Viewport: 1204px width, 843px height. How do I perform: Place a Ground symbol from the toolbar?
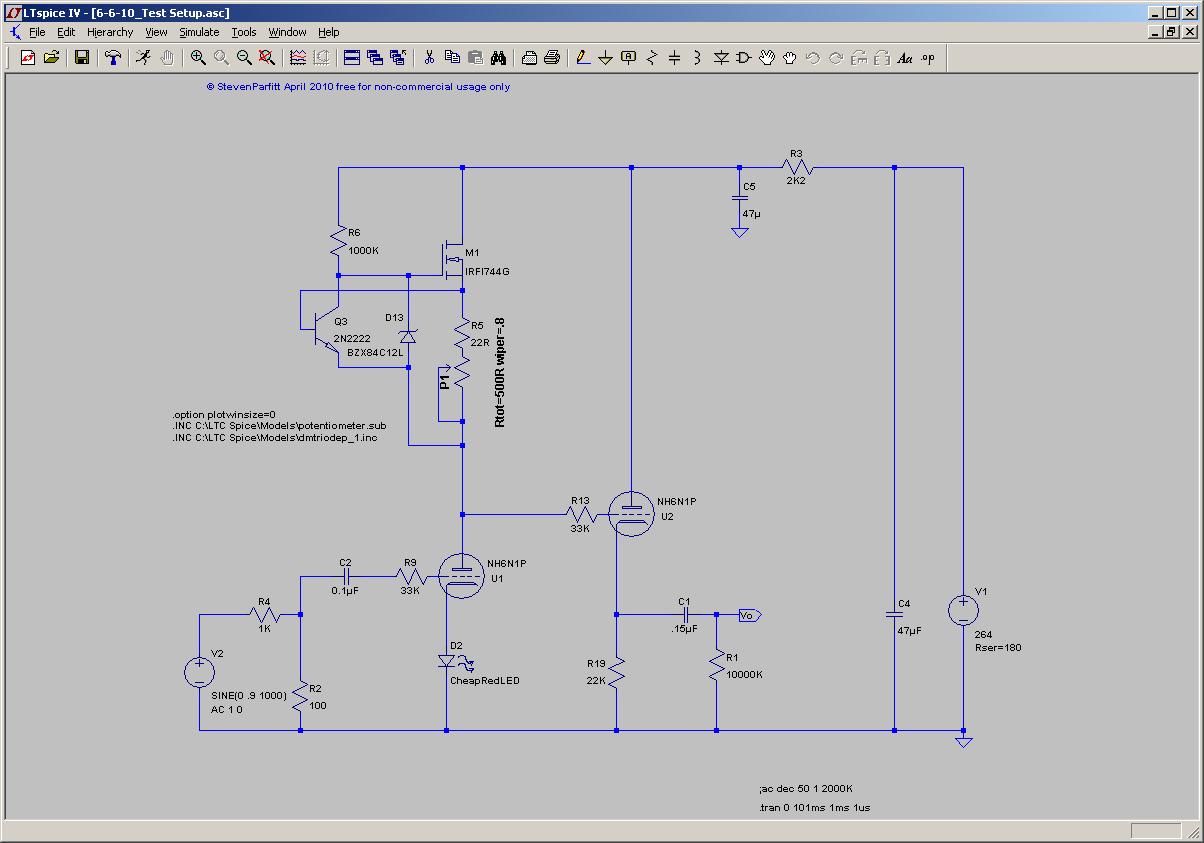pyautogui.click(x=606, y=58)
